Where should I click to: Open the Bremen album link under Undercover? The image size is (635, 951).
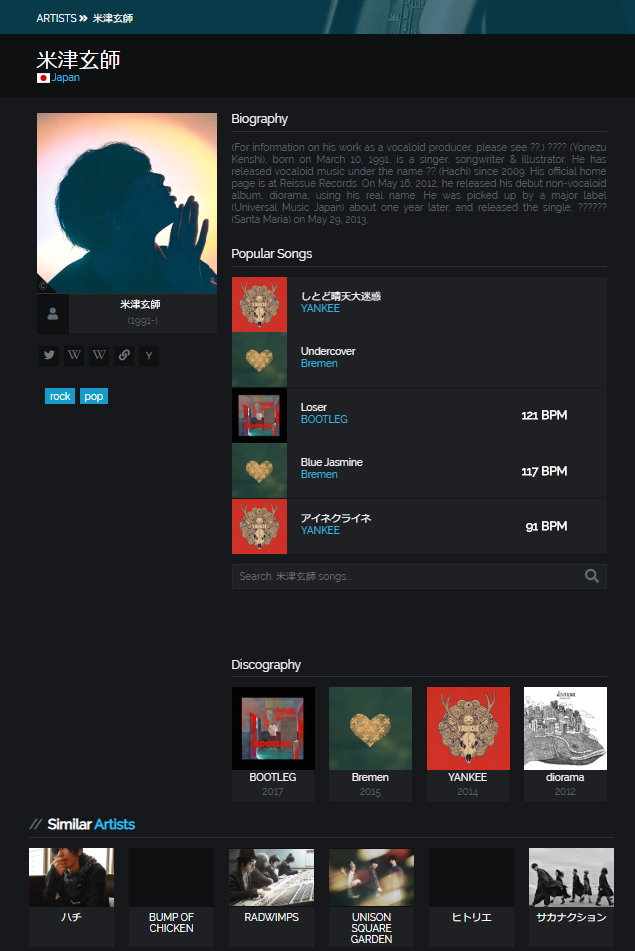(x=319, y=363)
